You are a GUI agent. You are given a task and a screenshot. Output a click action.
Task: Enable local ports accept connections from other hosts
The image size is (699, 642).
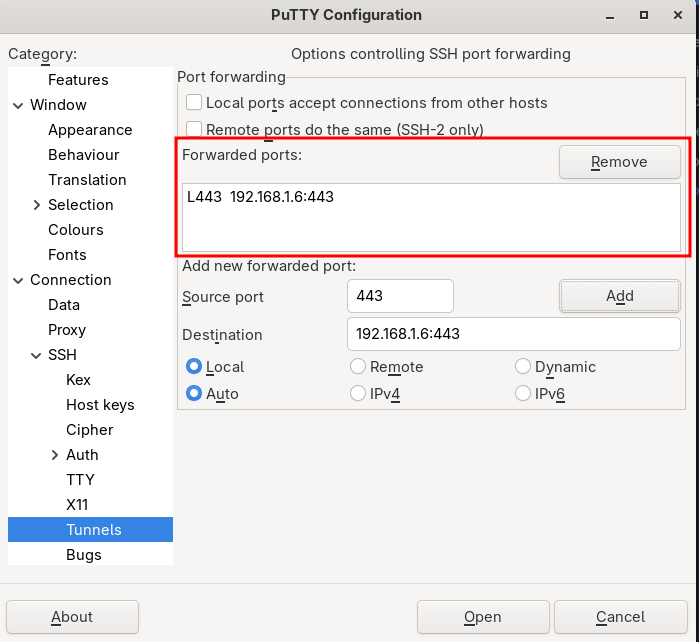click(194, 103)
